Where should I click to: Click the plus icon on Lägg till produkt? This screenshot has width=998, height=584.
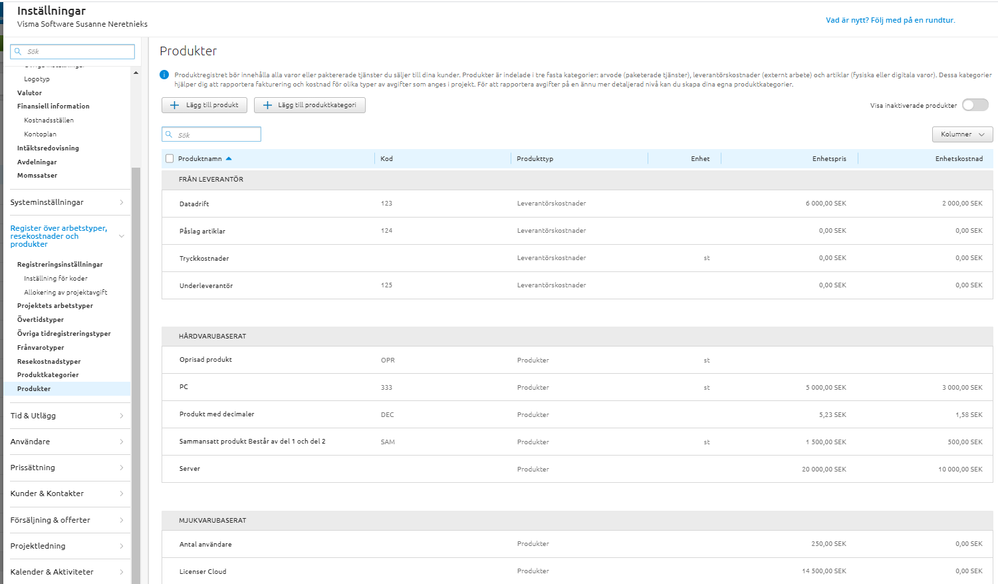(x=175, y=105)
